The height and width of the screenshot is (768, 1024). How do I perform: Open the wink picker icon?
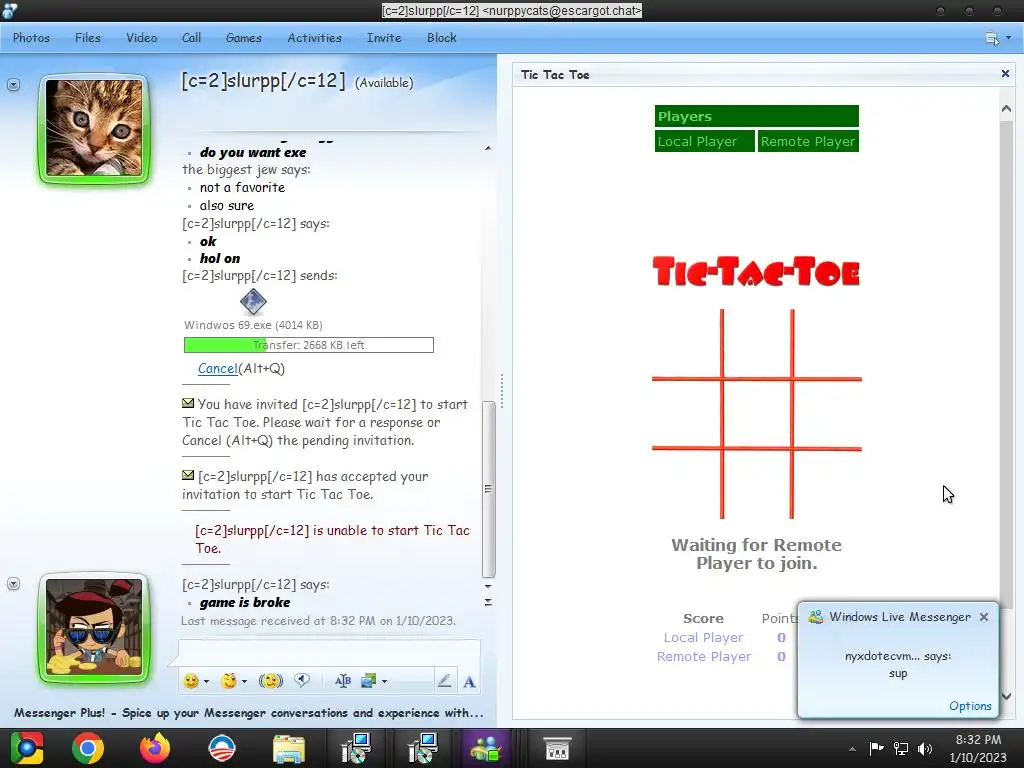pyautogui.click(x=229, y=681)
